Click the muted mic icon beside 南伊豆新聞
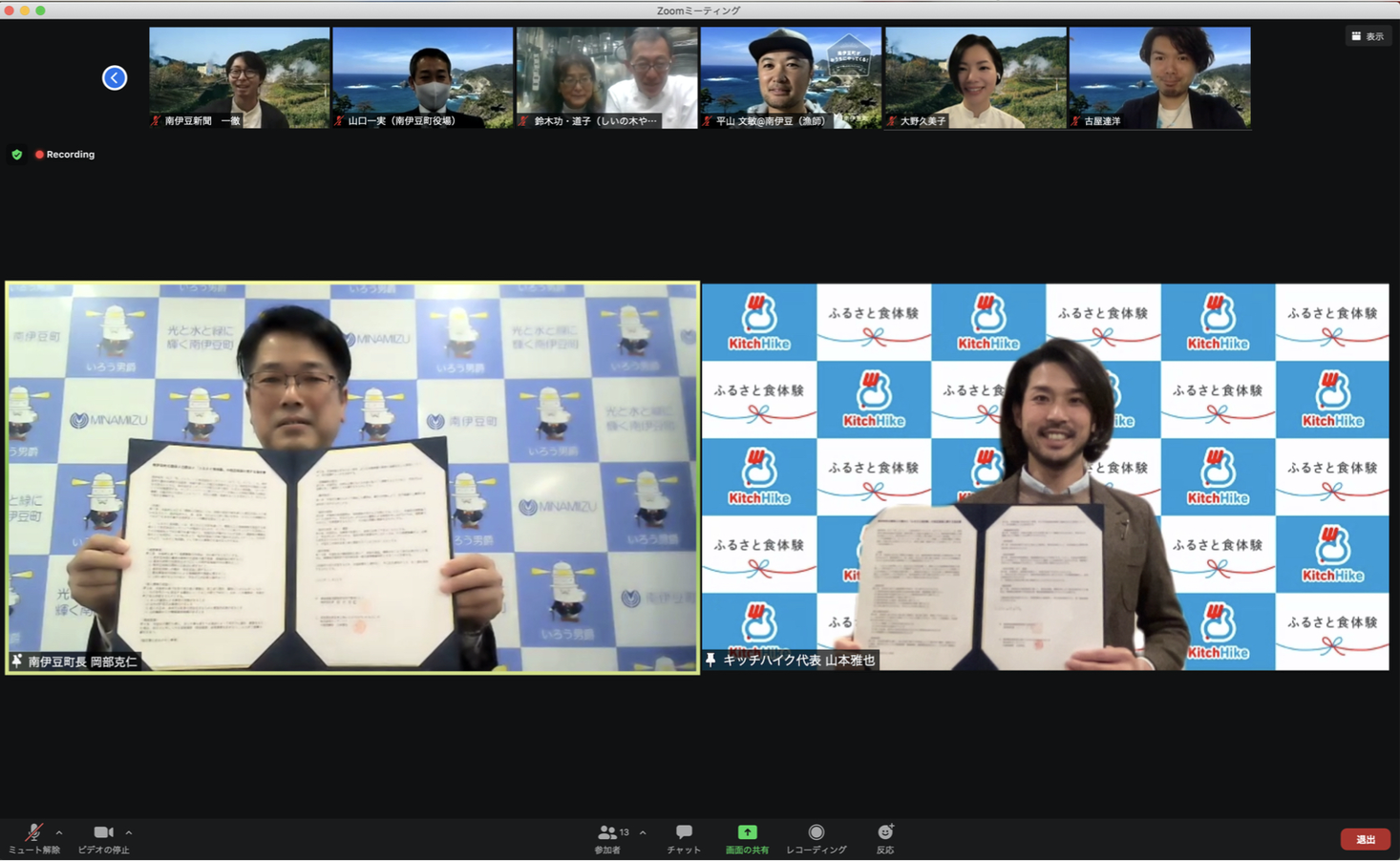This screenshot has height=861, width=1400. coord(156,121)
